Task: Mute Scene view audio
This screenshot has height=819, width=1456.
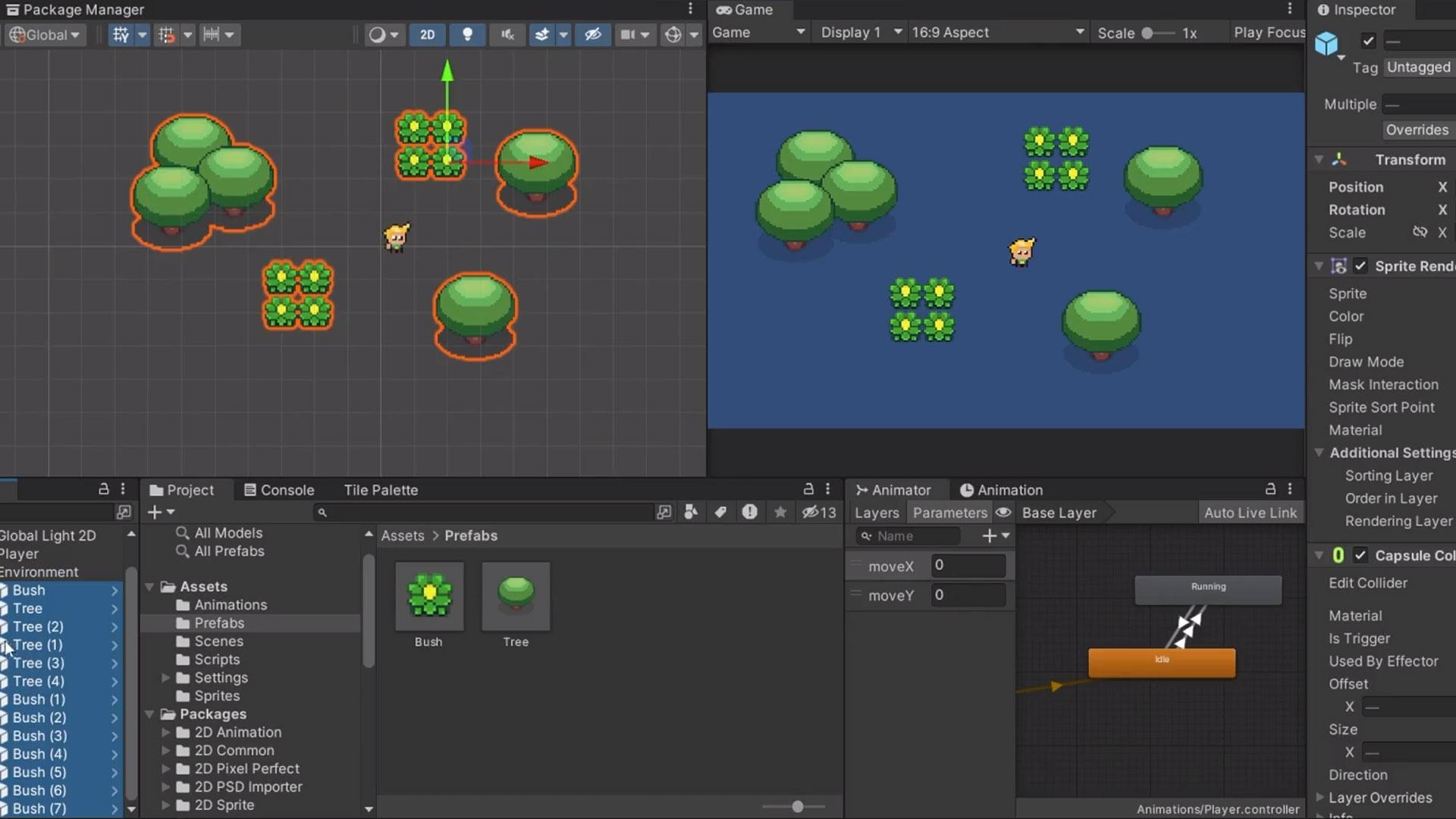Action: click(507, 34)
